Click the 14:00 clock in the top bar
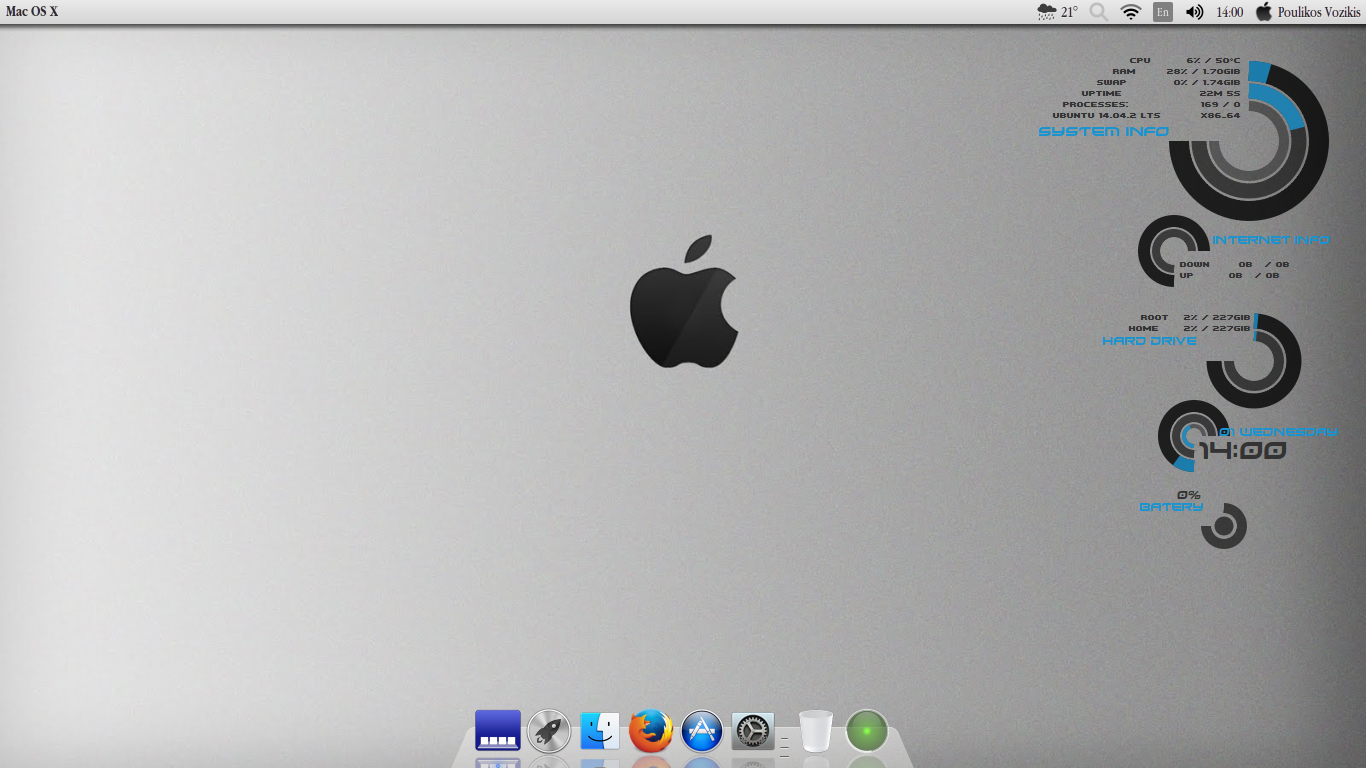 (1229, 12)
